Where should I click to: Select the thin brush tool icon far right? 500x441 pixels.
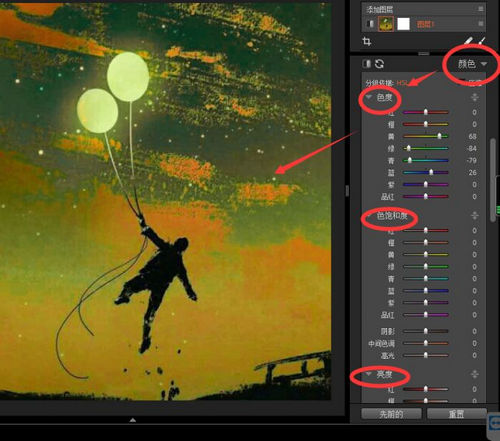[482, 41]
